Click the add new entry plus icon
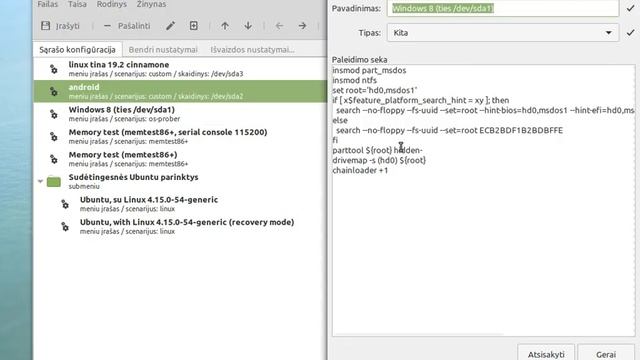The height and width of the screenshot is (360, 640). tap(194, 26)
